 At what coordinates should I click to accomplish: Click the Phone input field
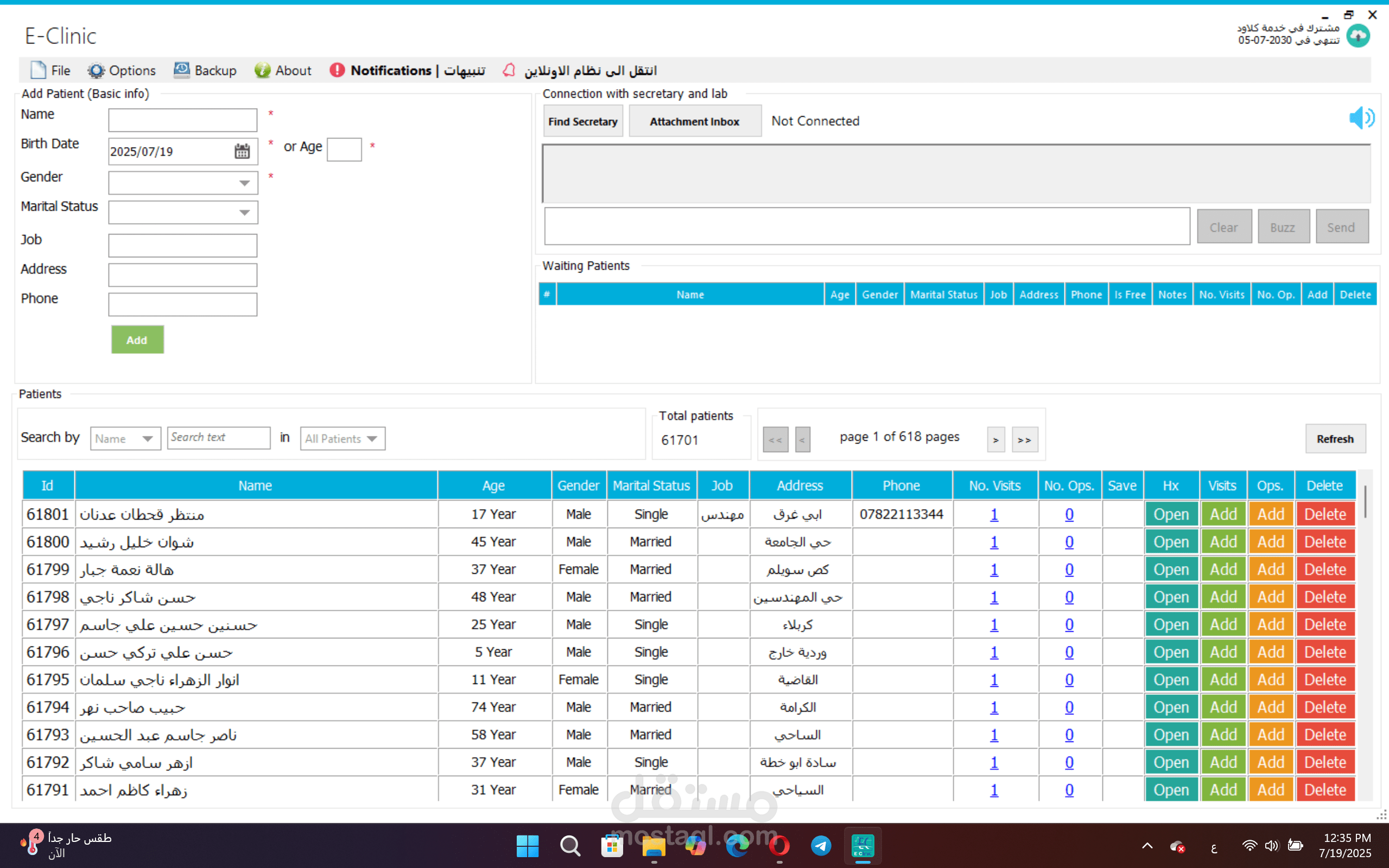[182, 304]
